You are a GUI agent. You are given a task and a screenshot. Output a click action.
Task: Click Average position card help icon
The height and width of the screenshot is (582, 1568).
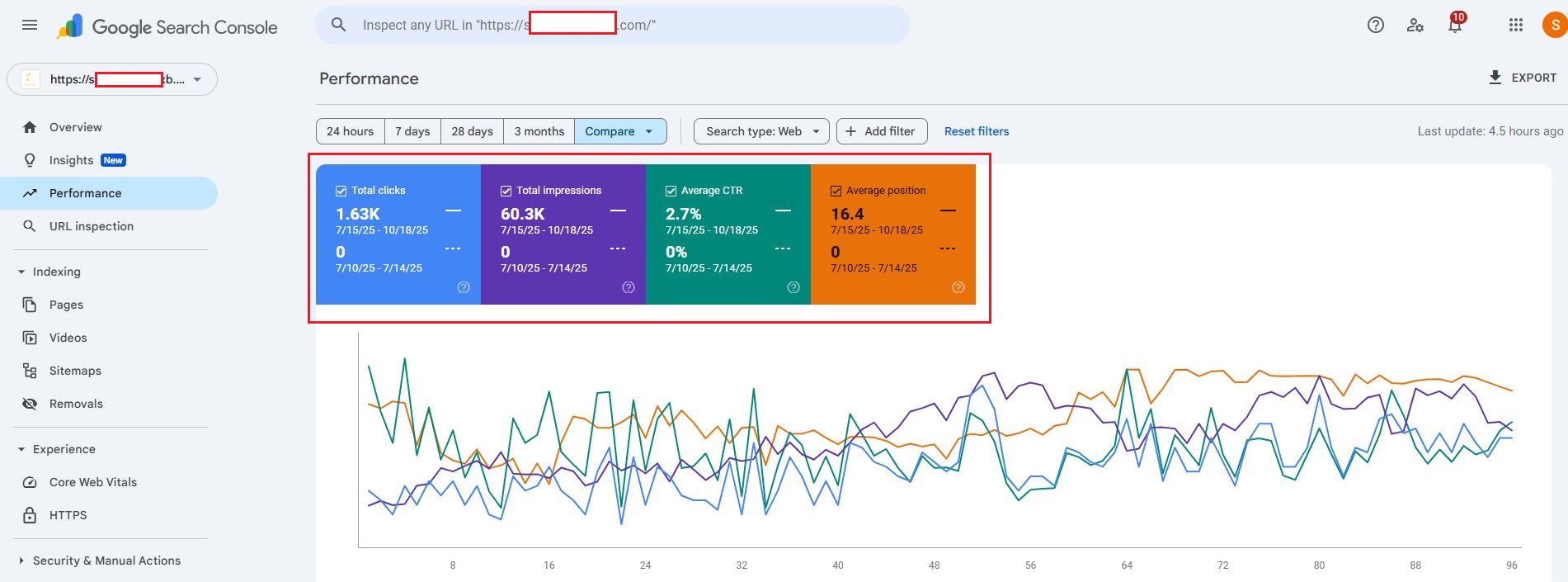tap(958, 287)
